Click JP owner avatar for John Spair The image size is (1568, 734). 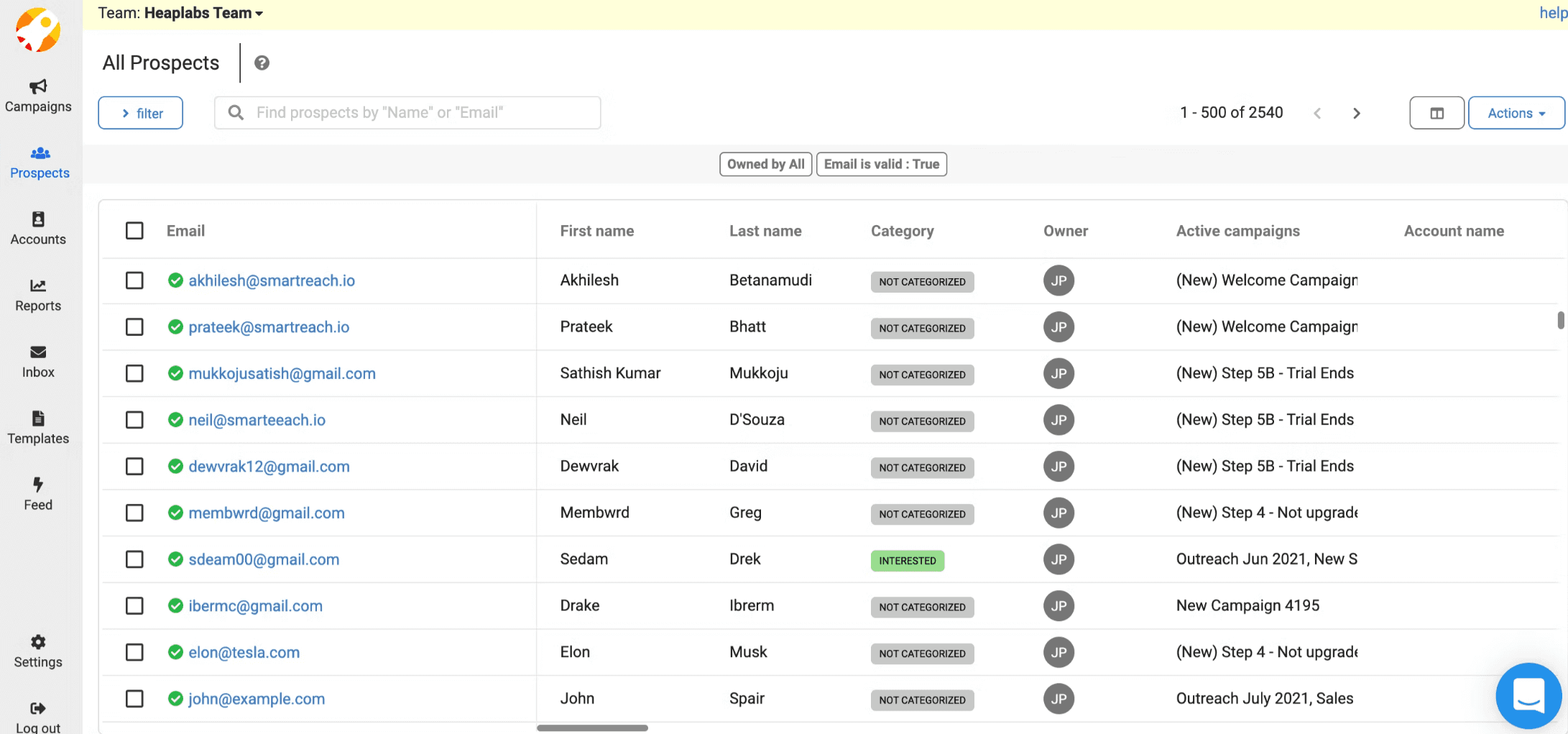(1059, 699)
